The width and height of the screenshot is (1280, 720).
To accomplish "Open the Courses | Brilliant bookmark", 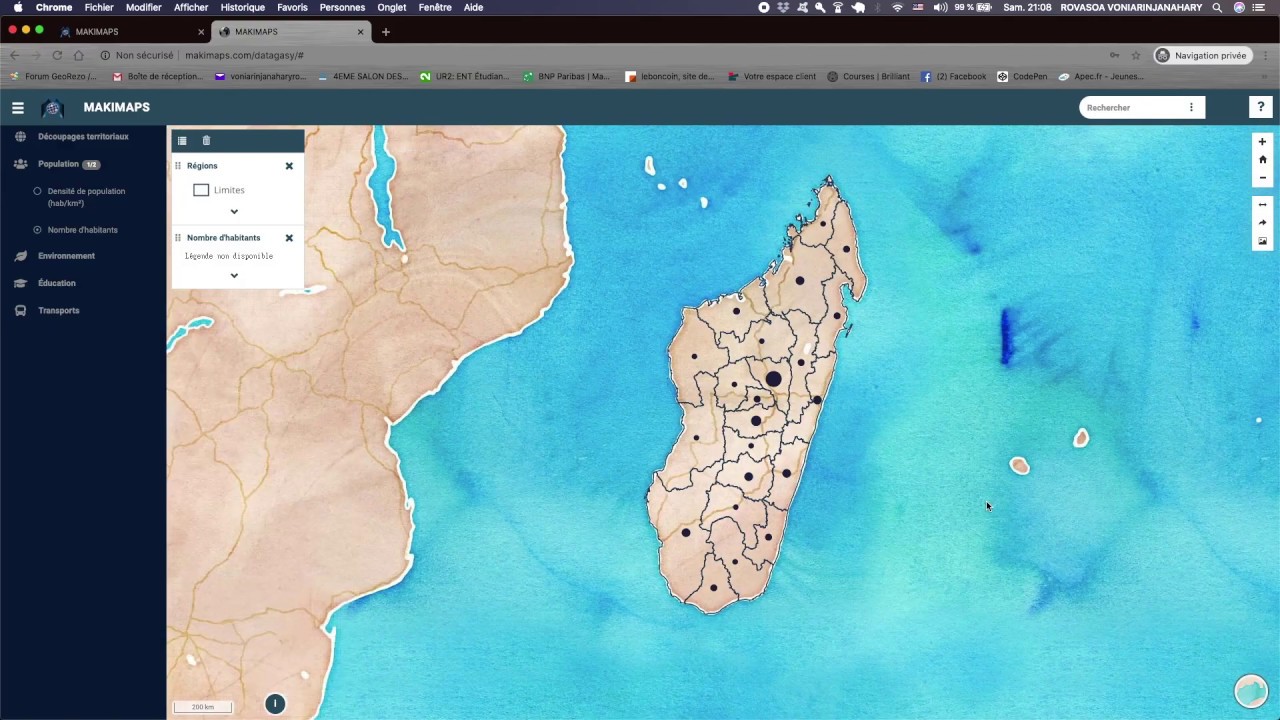I will point(868,77).
